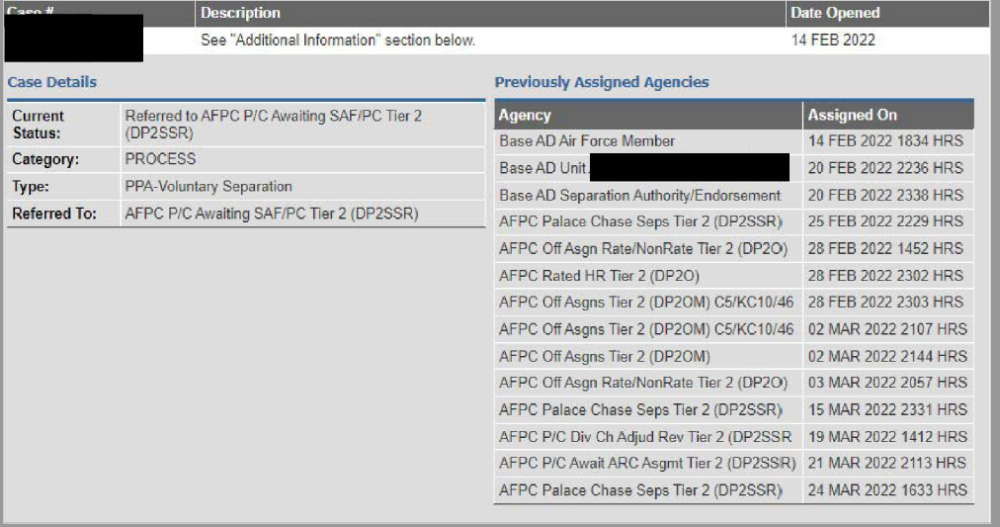The image size is (1000, 527).
Task: Click the Current Status field label
Action: (x=38, y=124)
